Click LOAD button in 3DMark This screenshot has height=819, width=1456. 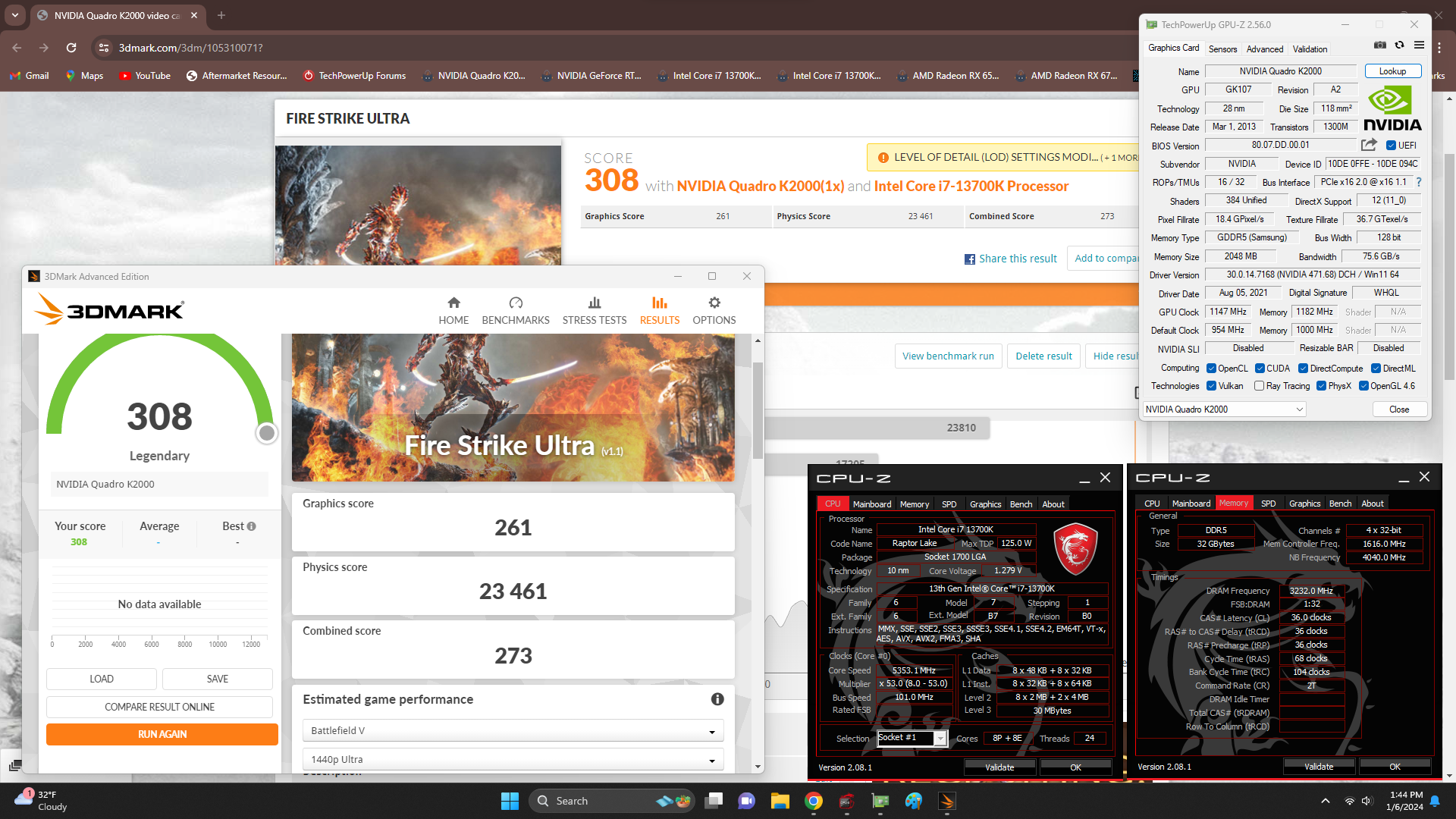102,679
